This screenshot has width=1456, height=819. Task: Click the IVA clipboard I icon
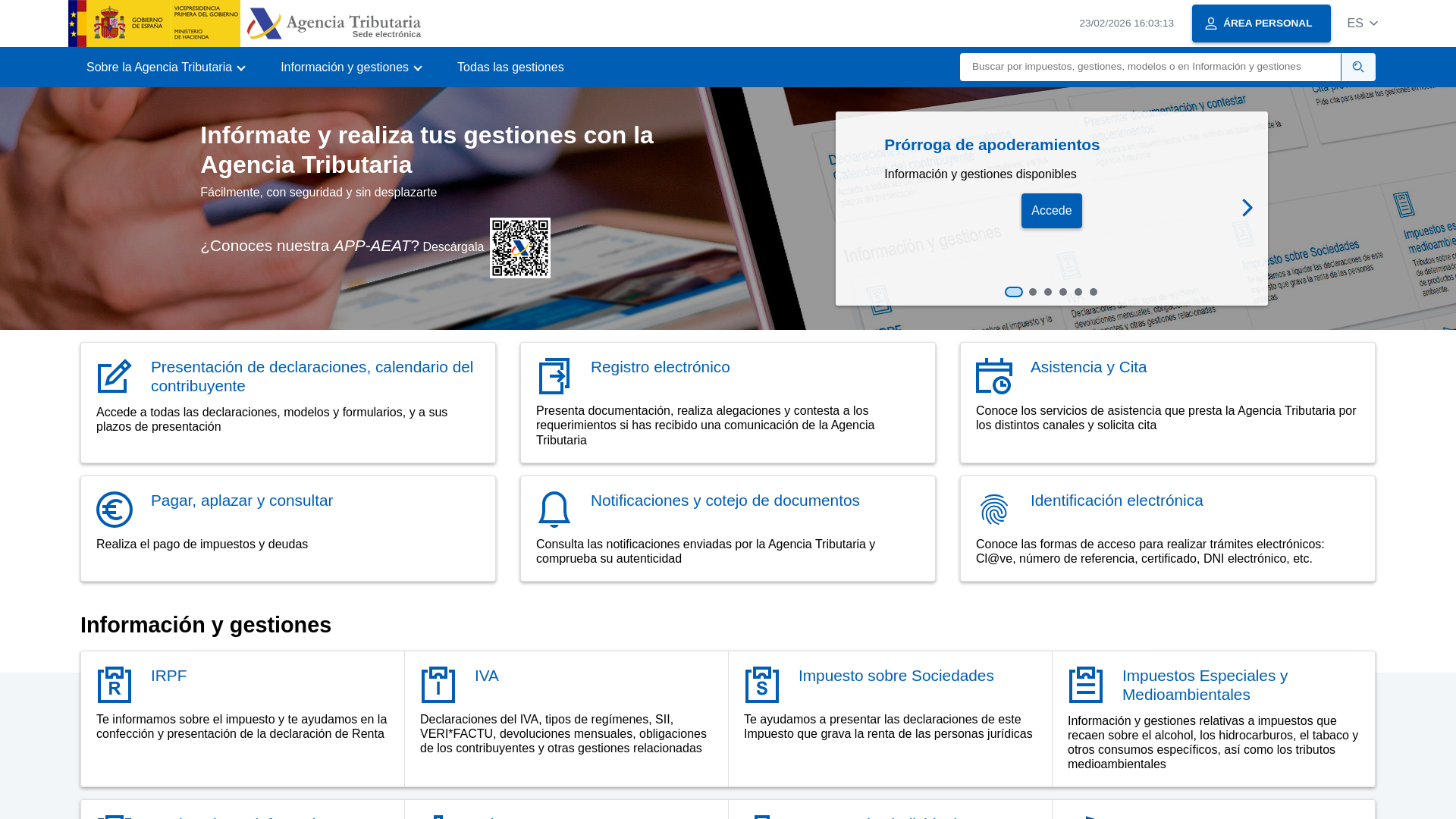coord(438,685)
